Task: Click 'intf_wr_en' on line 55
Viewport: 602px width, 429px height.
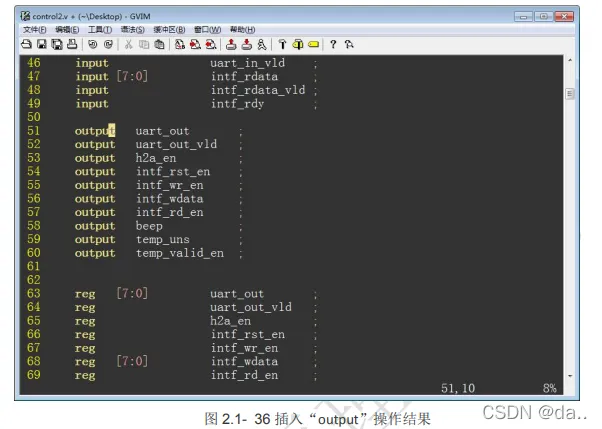Action: (170, 186)
